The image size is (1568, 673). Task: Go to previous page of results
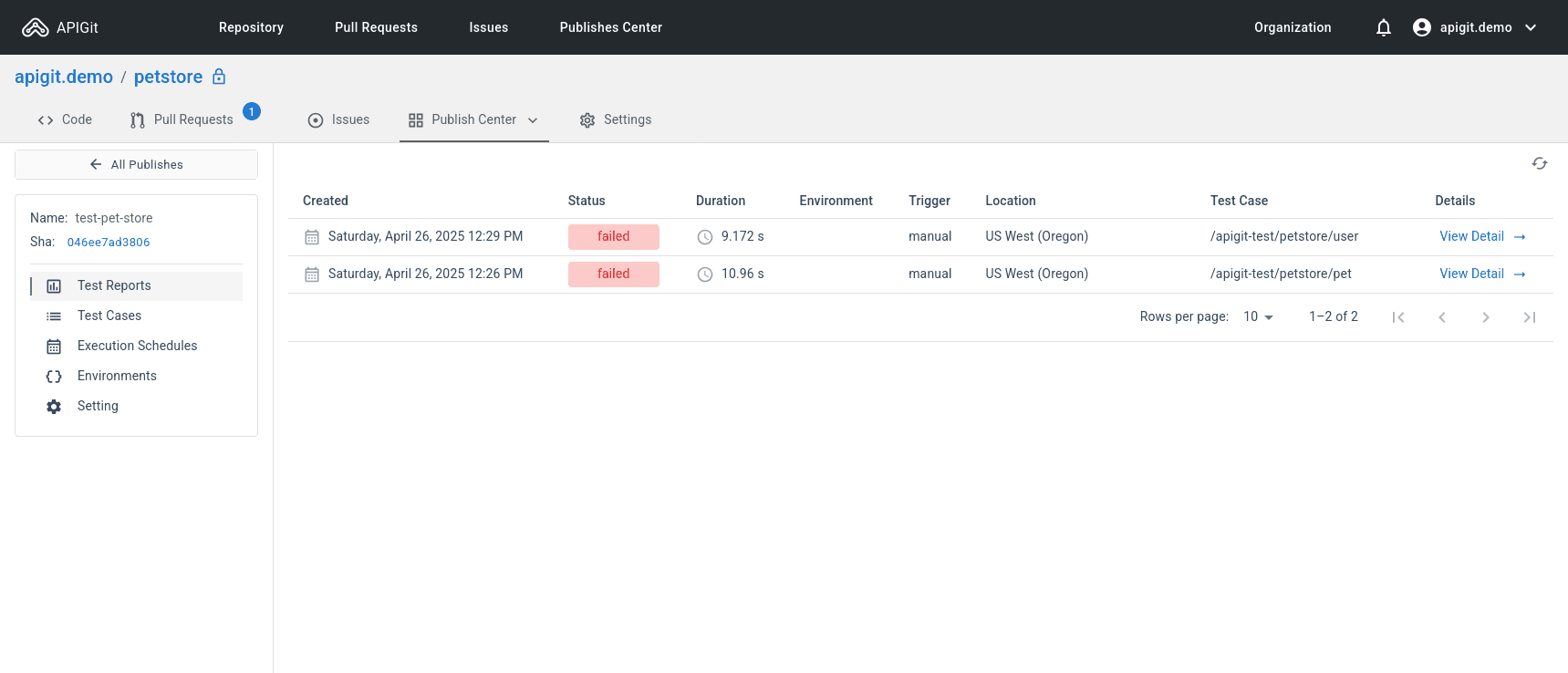(x=1442, y=317)
